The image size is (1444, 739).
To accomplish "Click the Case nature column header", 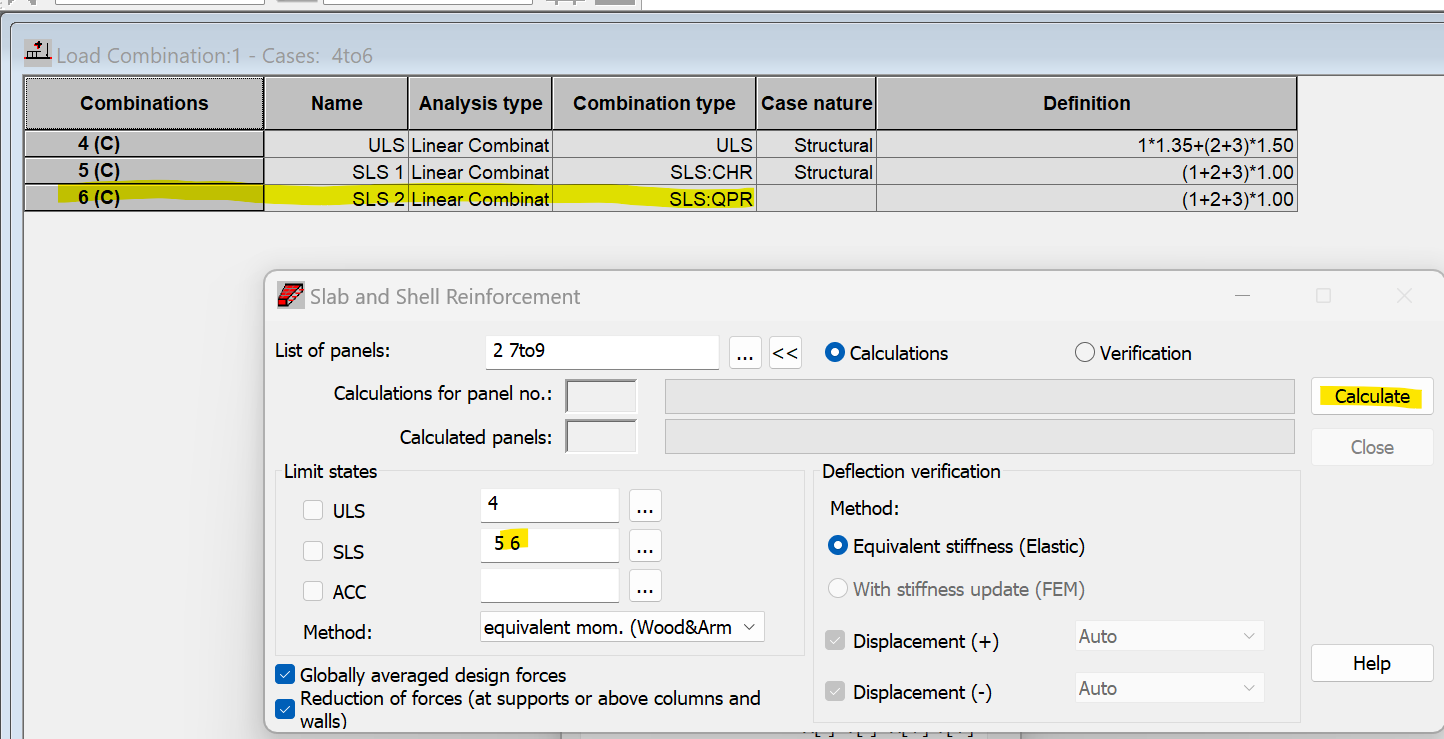I will [x=816, y=103].
